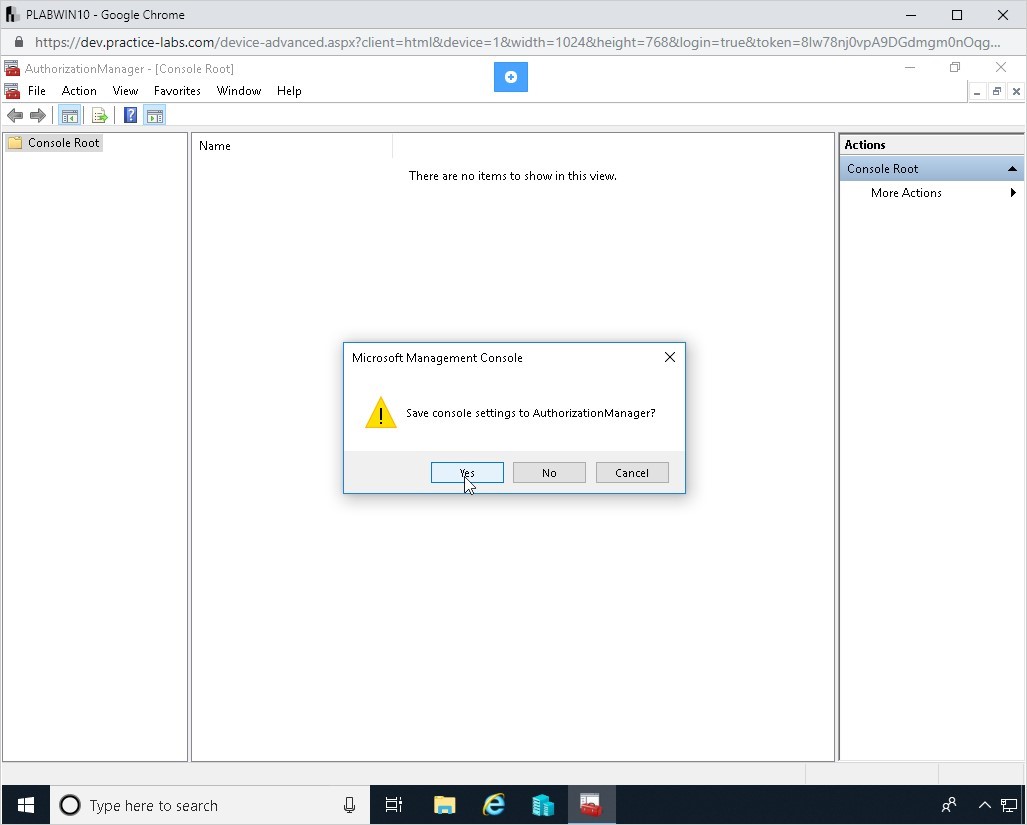Screen dimensions: 1027x825
Task: Collapse the Console Root actions section
Action: click(x=1012, y=169)
